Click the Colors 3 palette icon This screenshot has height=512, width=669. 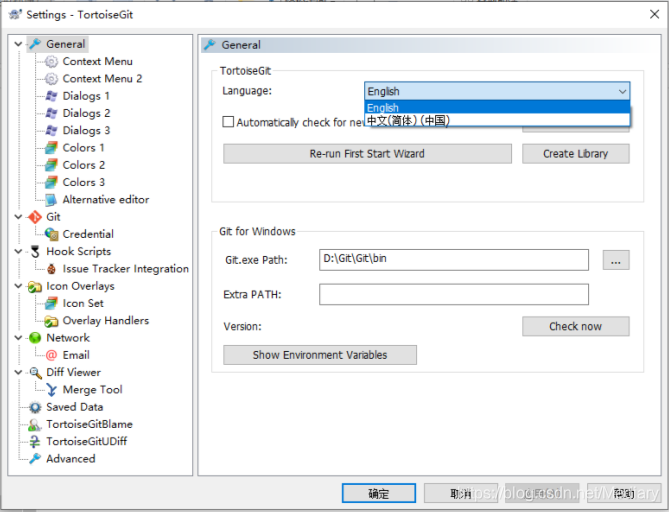51,182
